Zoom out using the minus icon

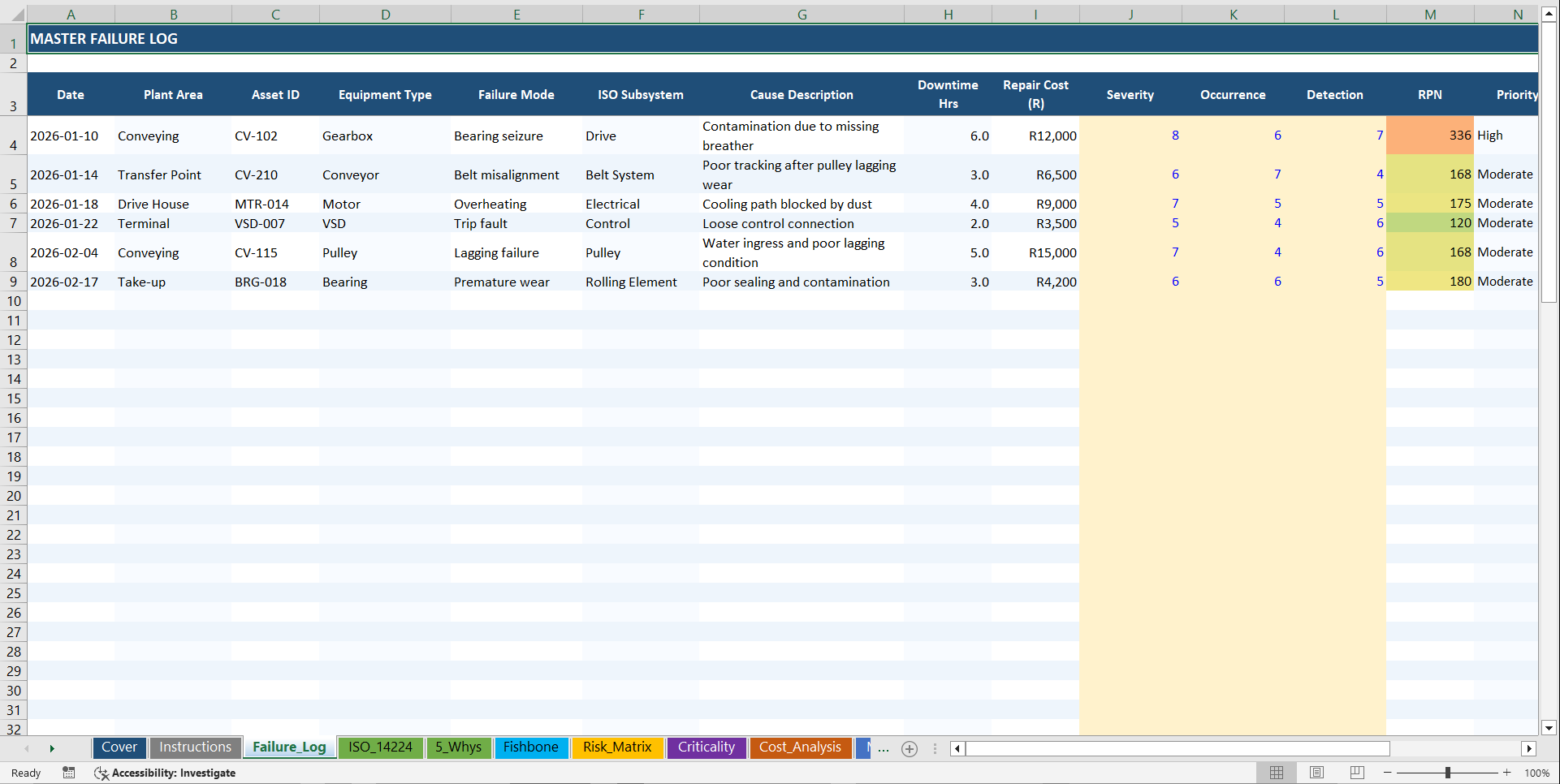[x=1386, y=773]
